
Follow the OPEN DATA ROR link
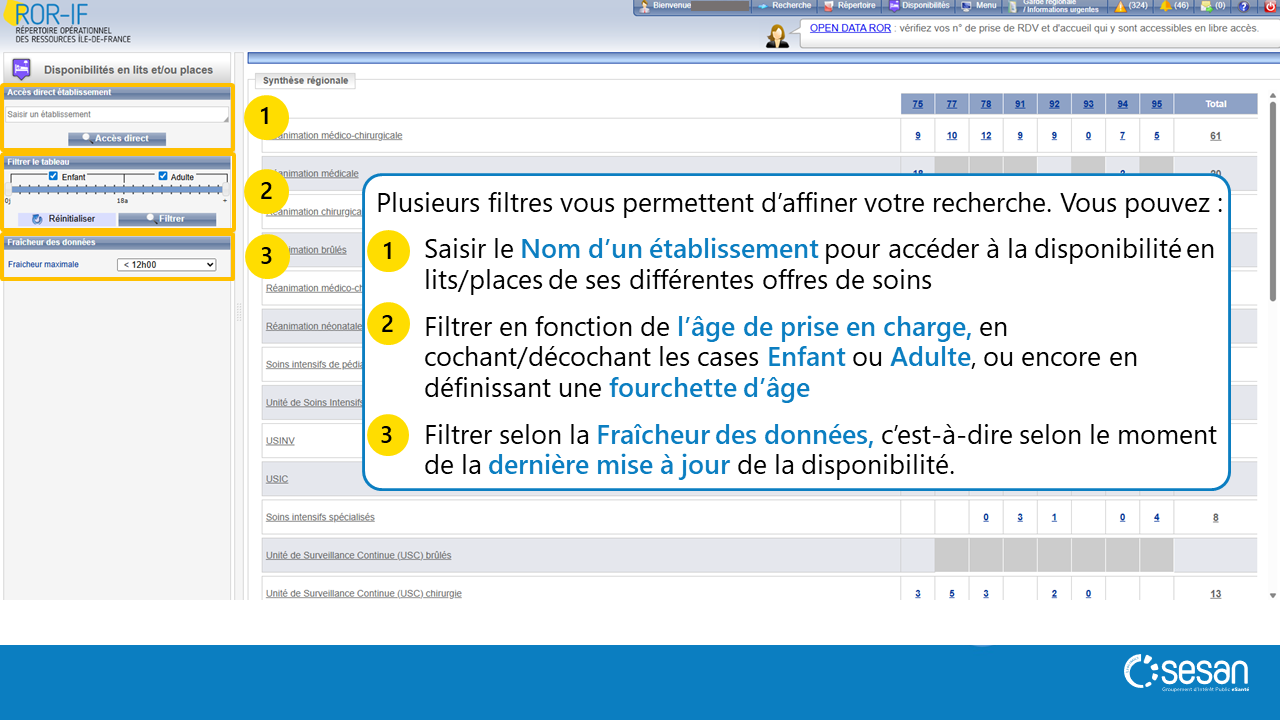[850, 28]
